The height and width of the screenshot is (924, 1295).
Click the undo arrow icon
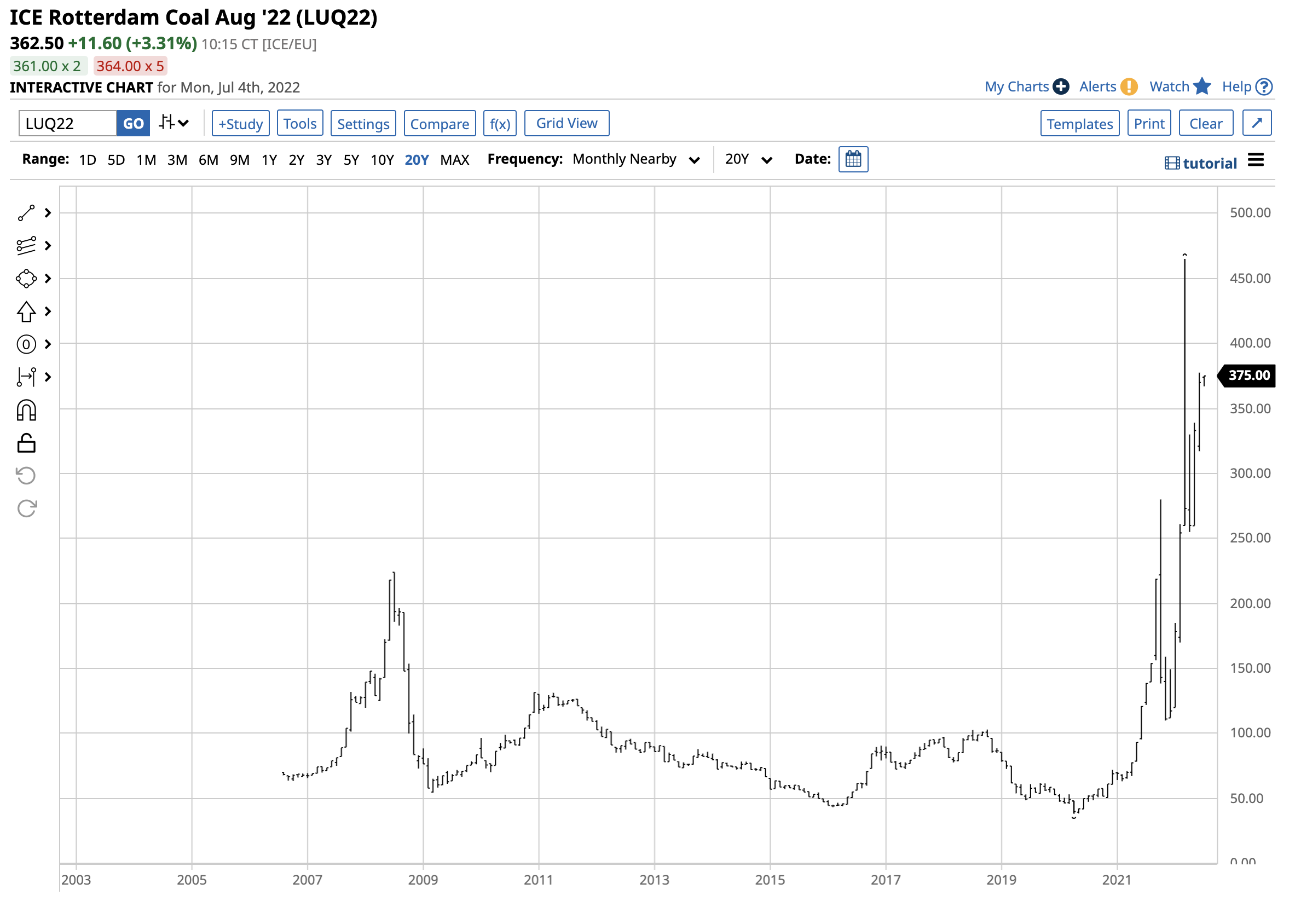pyautogui.click(x=26, y=476)
